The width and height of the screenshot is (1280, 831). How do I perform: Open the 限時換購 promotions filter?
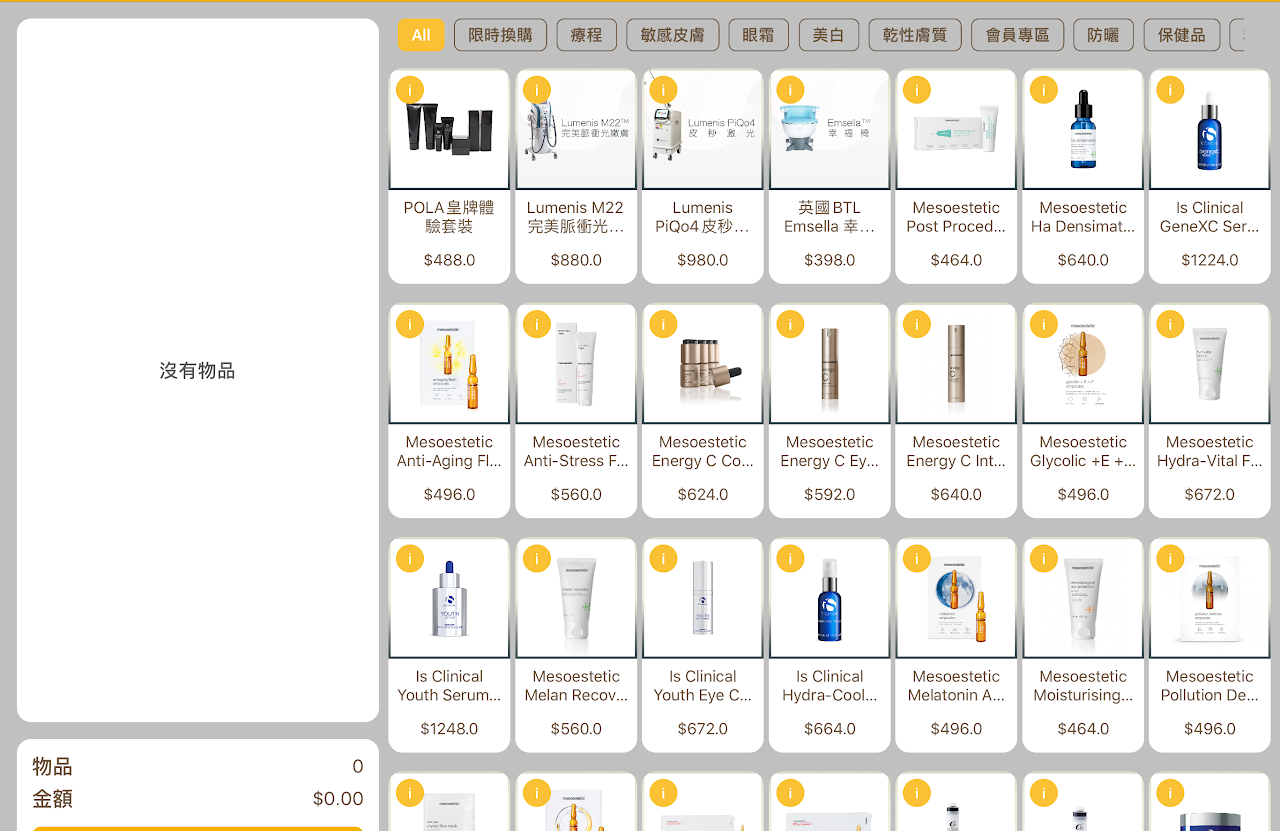point(501,34)
